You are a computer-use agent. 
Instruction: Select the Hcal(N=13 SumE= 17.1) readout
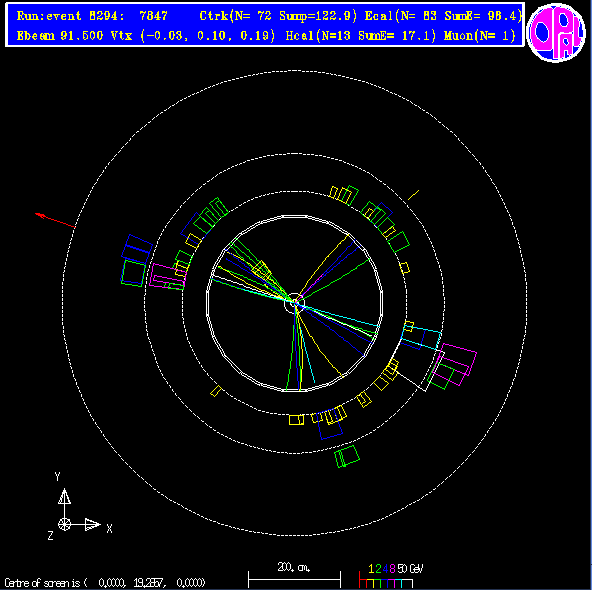click(361, 36)
